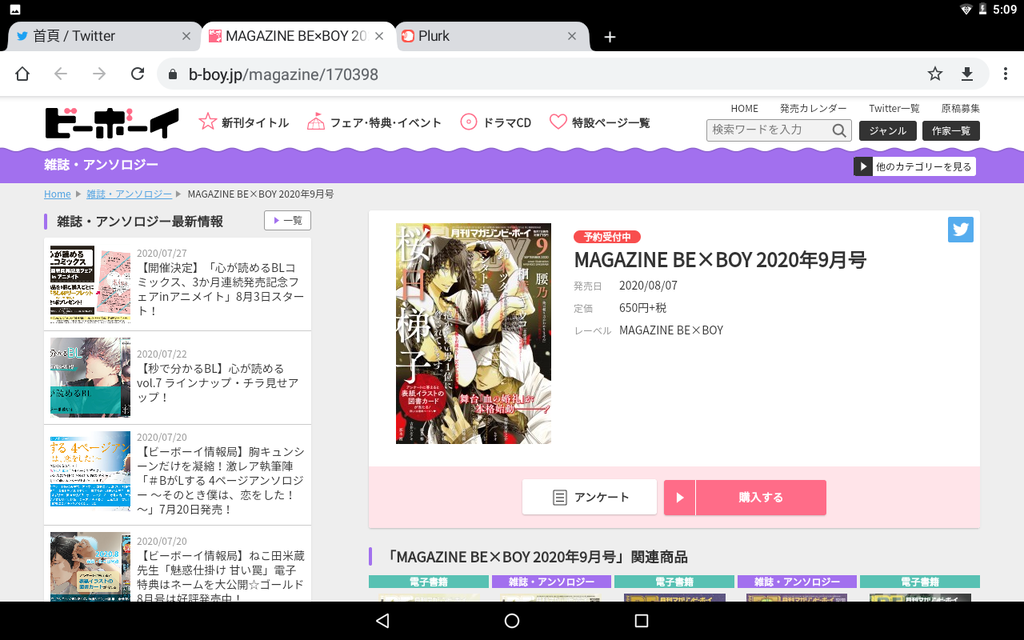
Task: Open ドラマCD menu item
Action: tap(496, 122)
